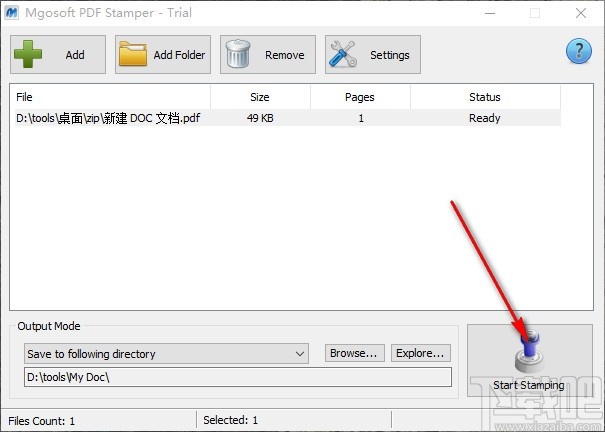Click the Selected: 1 status text
The width and height of the screenshot is (605, 432).
tap(230, 420)
